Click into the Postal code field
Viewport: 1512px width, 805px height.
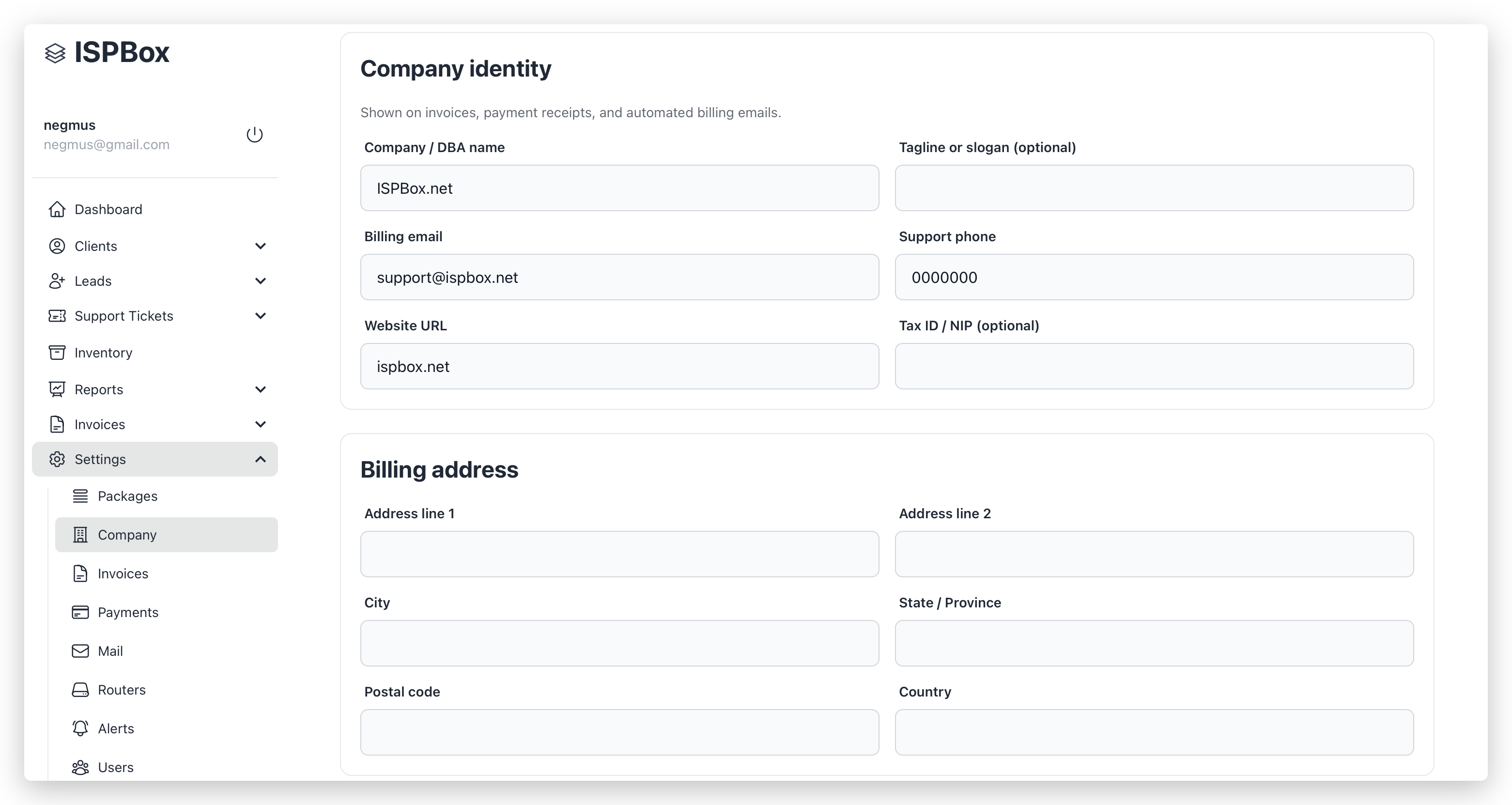tap(619, 732)
